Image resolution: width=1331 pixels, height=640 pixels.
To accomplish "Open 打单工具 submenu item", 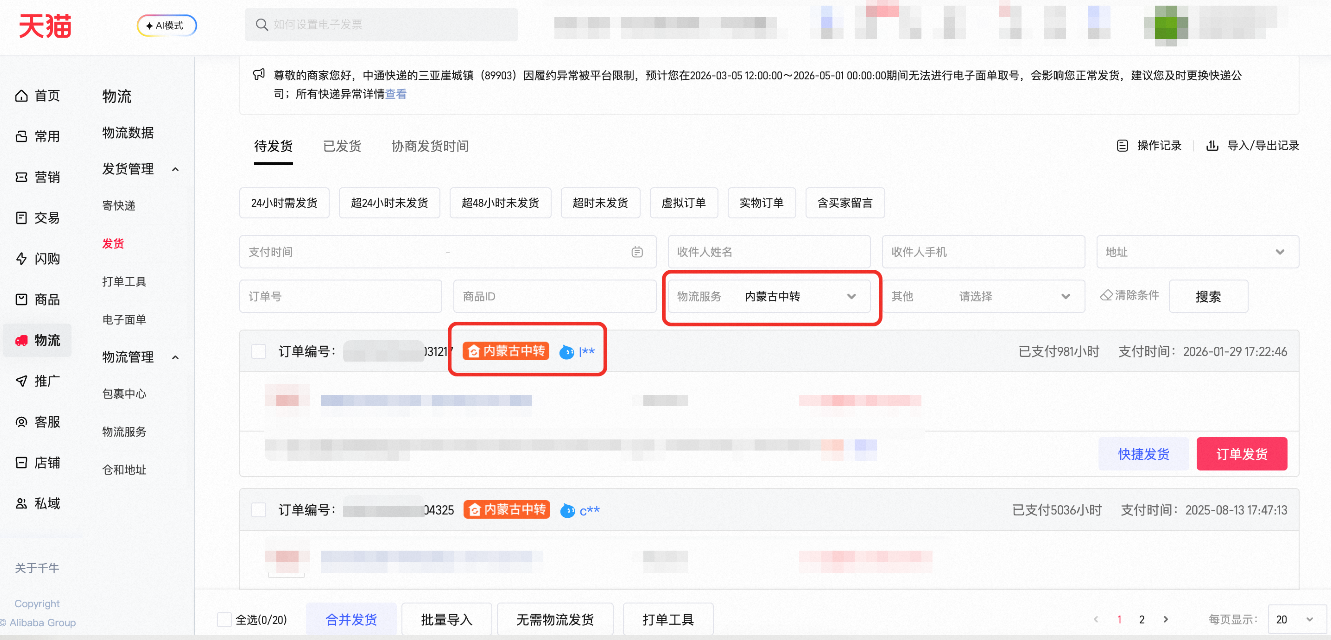I will (124, 282).
